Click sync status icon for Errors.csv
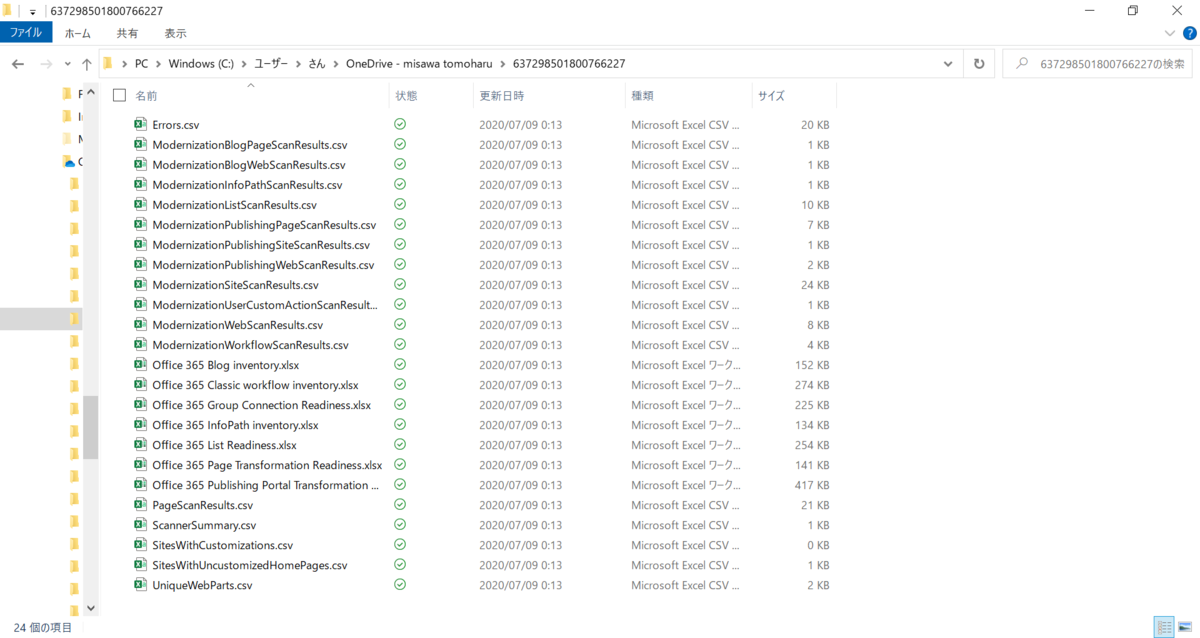1200x638 pixels. coord(400,125)
